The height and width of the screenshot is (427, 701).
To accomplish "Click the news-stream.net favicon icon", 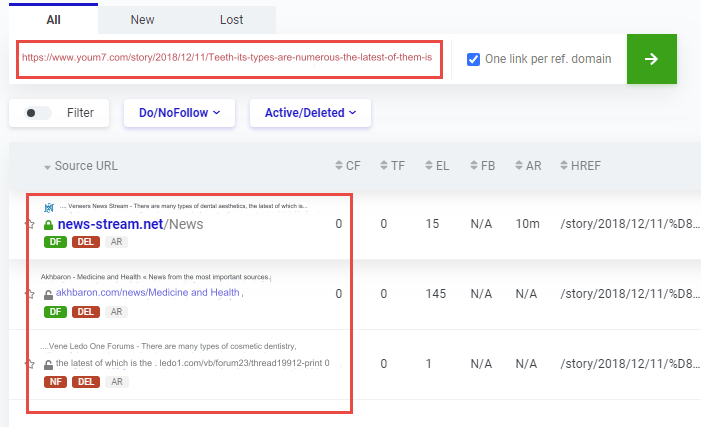I will [49, 207].
